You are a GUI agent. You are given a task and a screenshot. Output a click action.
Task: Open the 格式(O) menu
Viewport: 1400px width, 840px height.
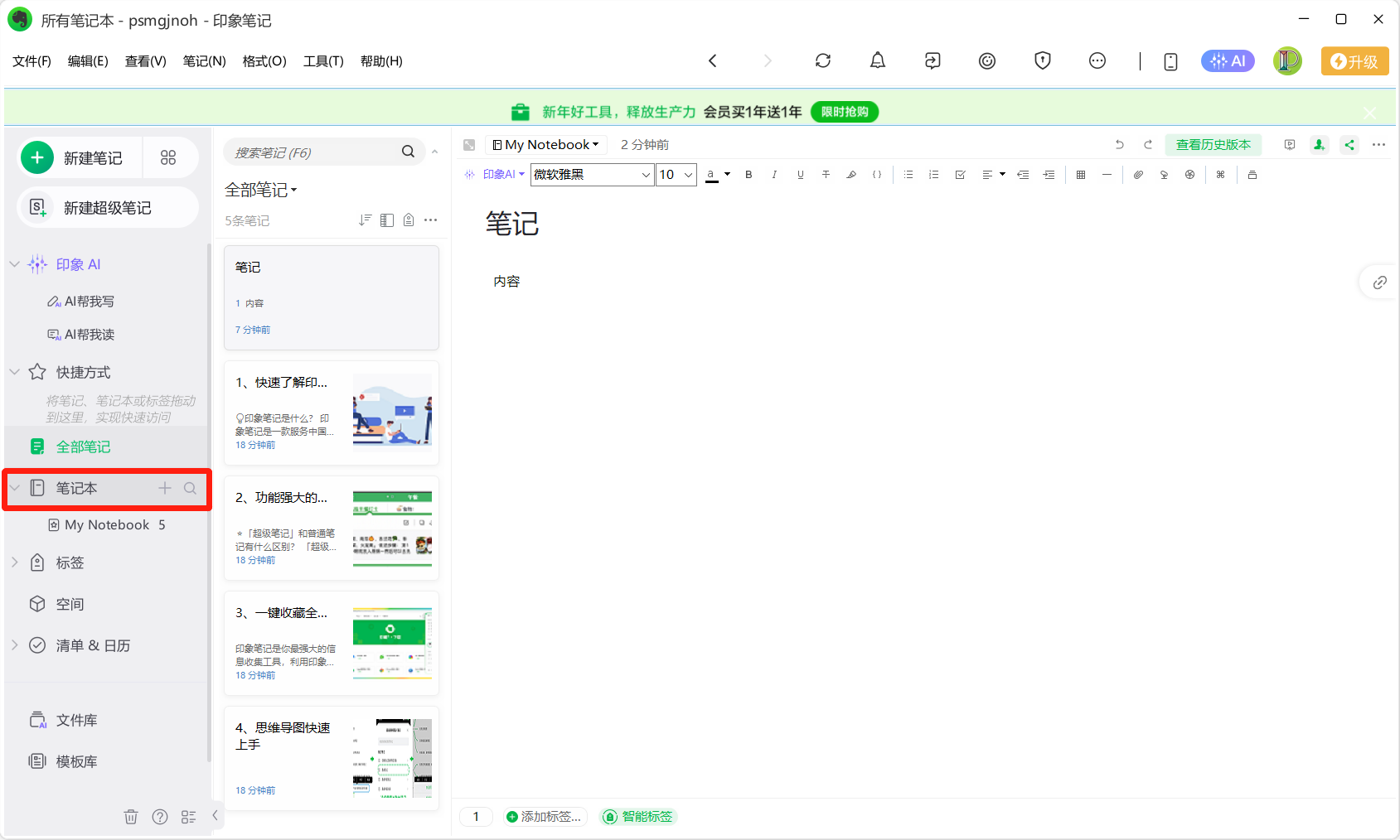[264, 61]
